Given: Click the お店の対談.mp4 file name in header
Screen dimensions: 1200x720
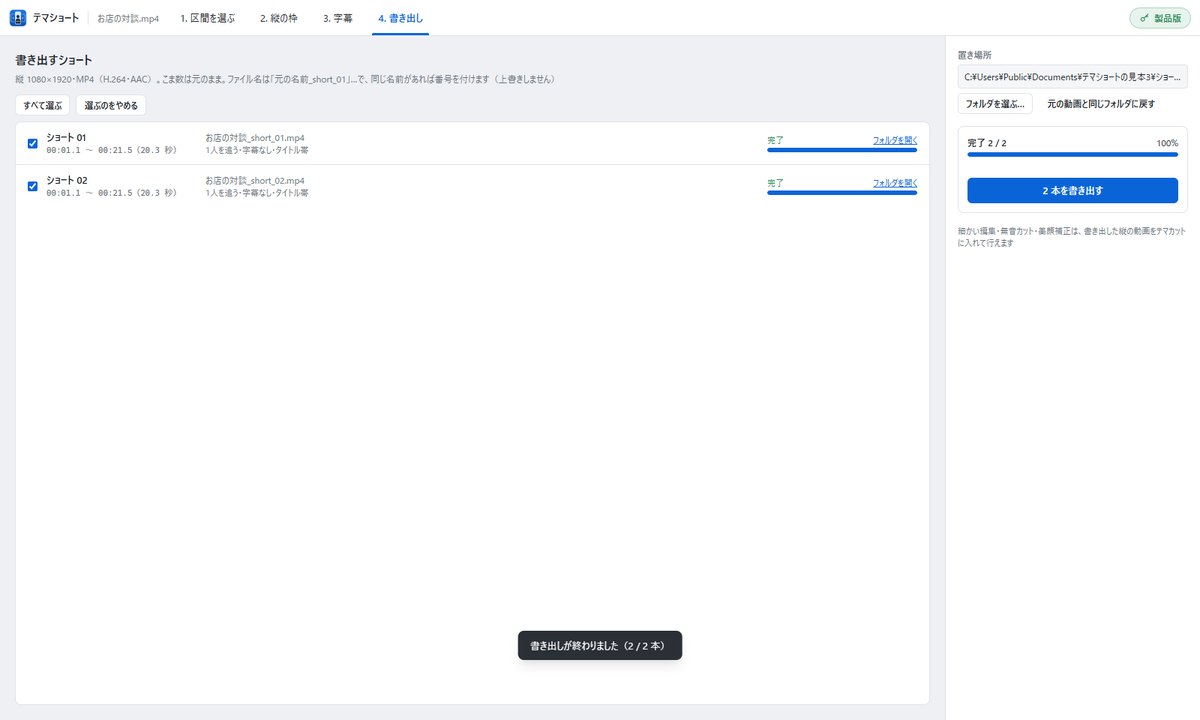Looking at the screenshot, I should pos(128,18).
